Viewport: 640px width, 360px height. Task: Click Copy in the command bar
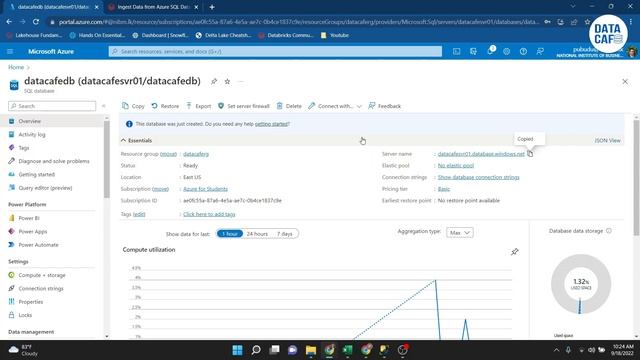point(133,106)
